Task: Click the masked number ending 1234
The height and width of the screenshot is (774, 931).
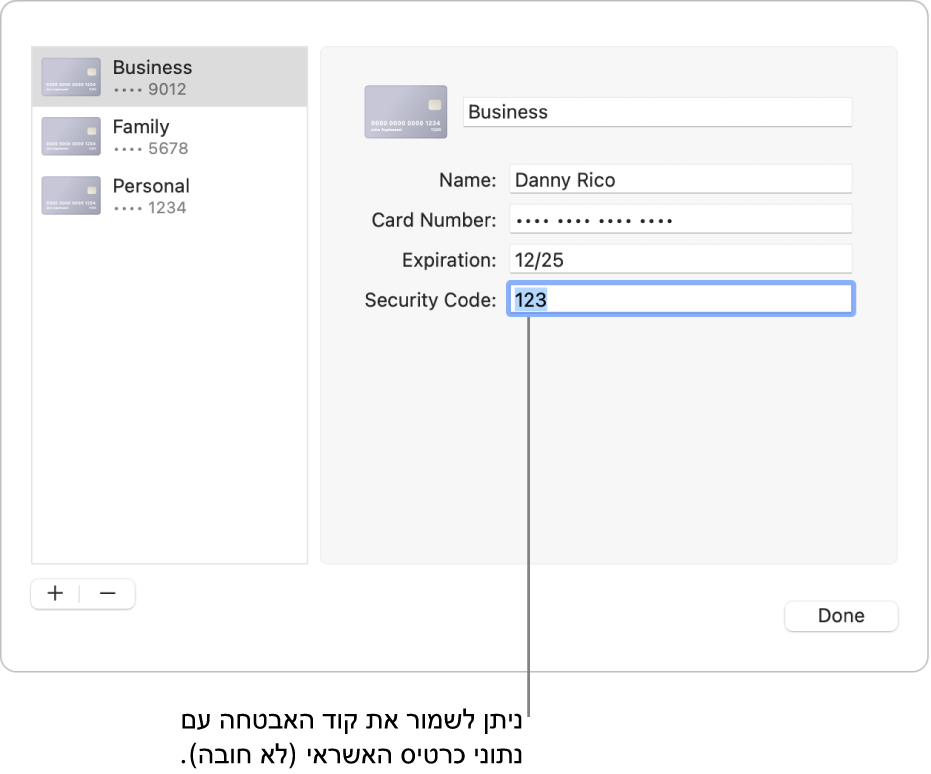Action: (150, 208)
